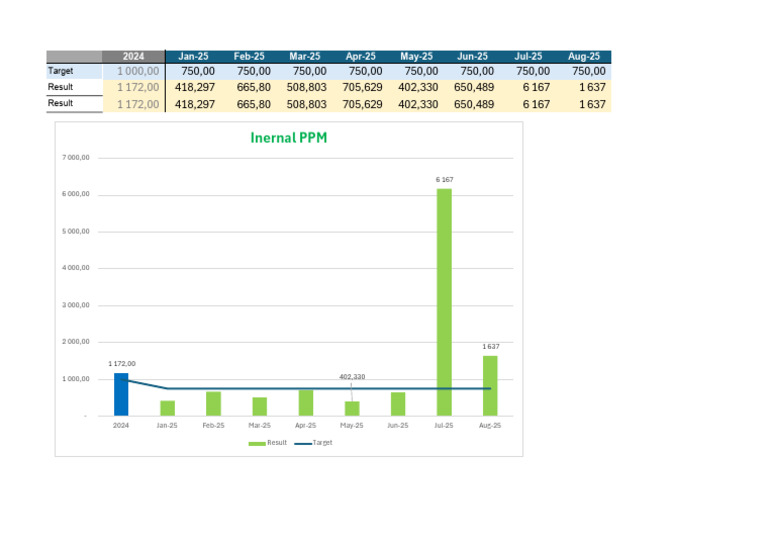Click the 7 000,00 y-axis label

point(75,158)
